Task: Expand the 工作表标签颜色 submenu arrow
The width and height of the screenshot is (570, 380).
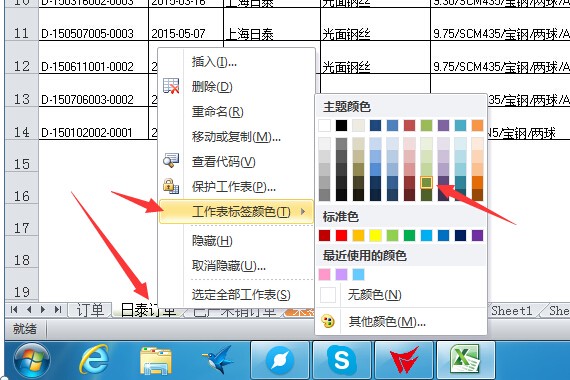Action: coord(303,211)
